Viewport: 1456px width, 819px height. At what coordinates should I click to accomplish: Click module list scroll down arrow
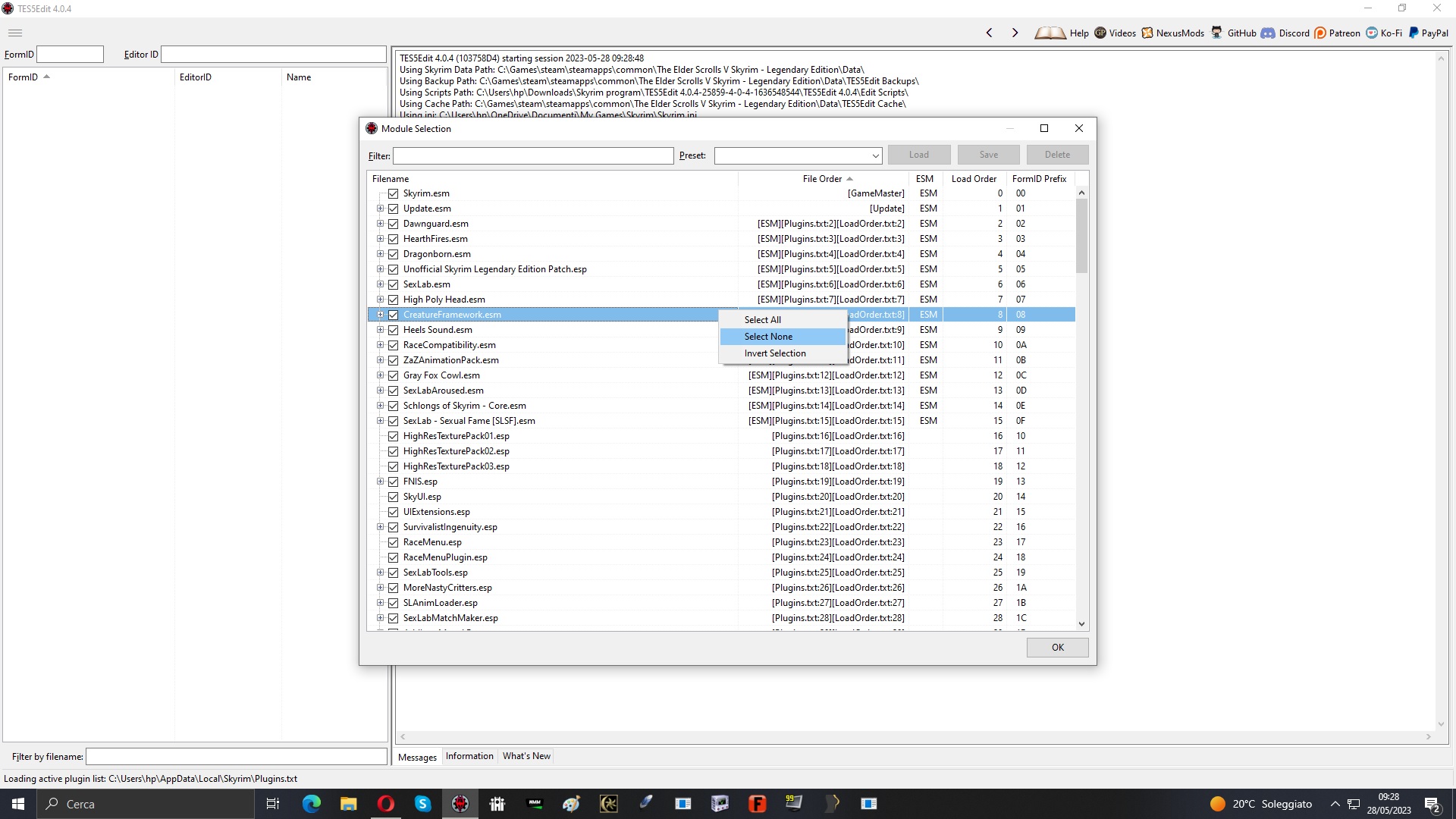(1081, 624)
